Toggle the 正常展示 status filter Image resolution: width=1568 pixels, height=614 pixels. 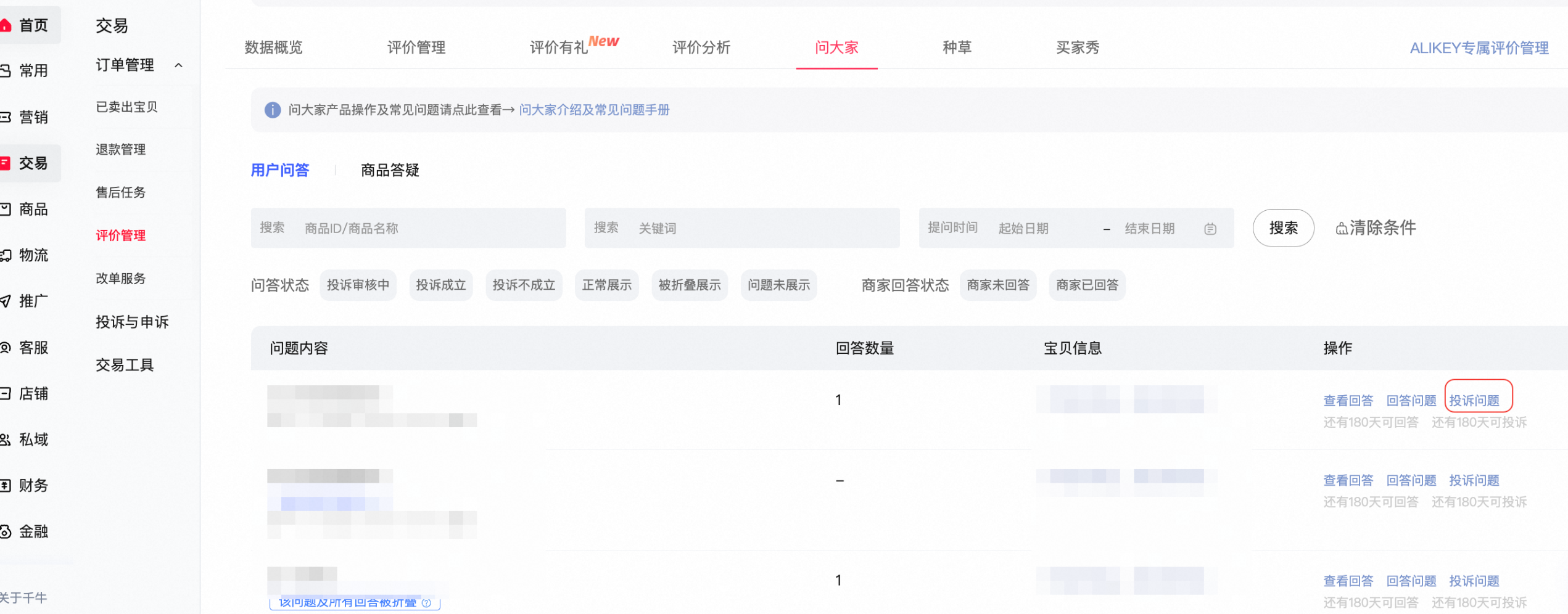coord(607,285)
